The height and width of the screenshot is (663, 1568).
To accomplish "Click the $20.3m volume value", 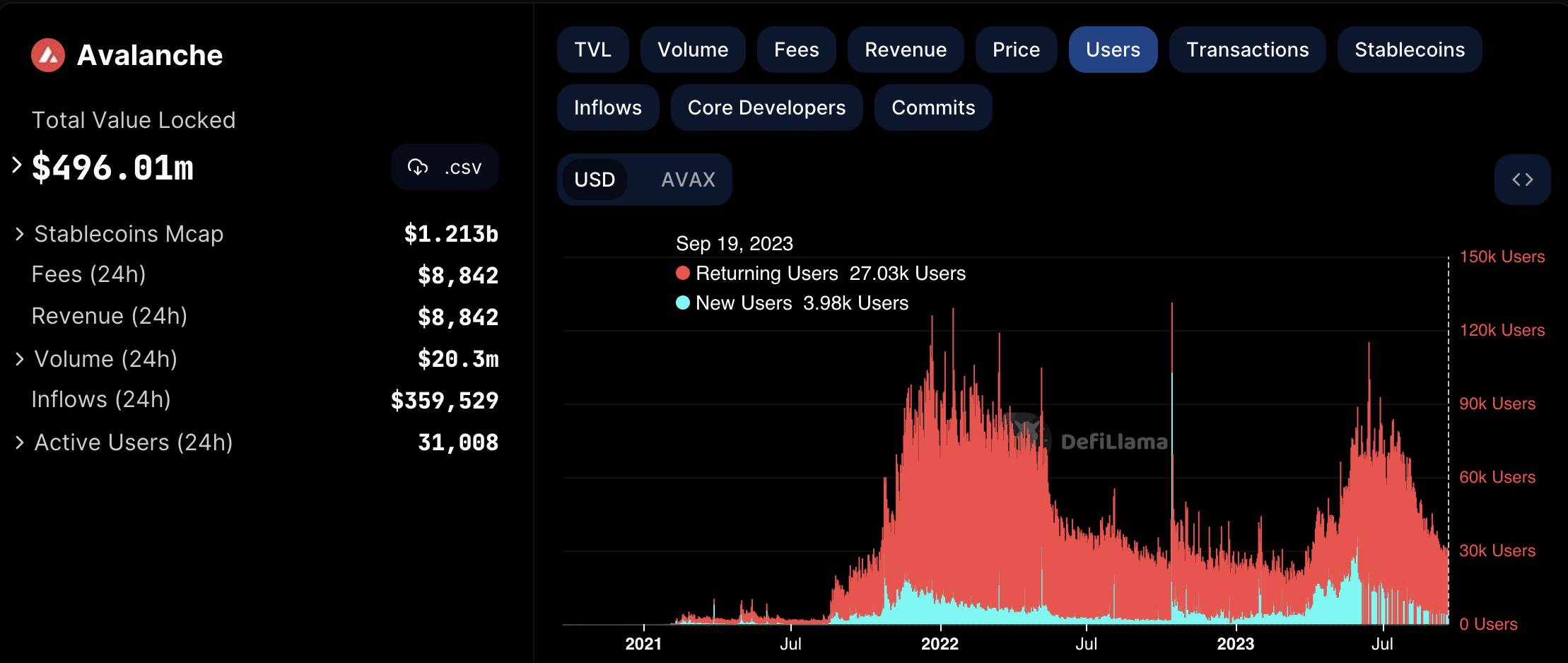I will pyautogui.click(x=458, y=359).
